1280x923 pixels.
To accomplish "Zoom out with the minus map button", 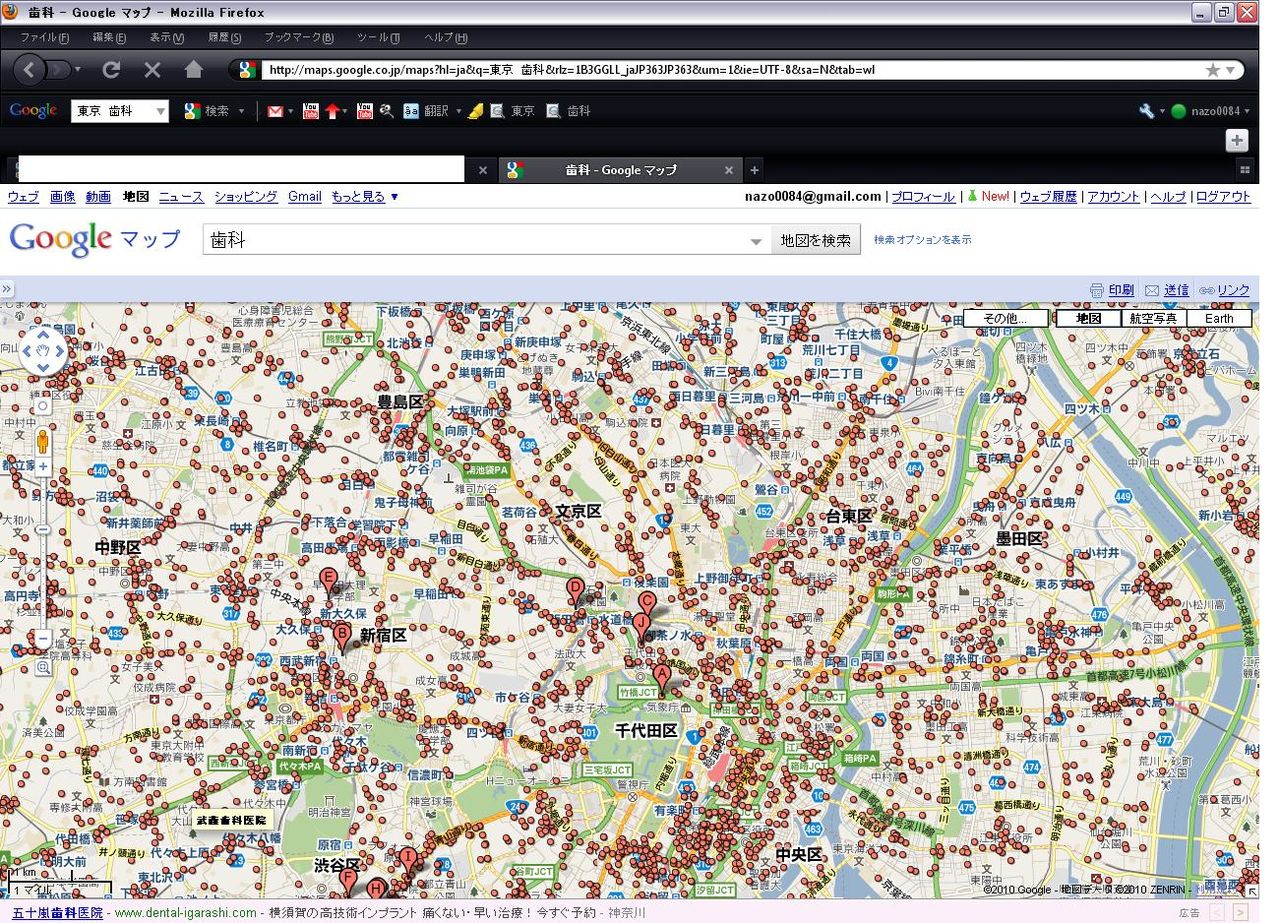I will click(43, 639).
